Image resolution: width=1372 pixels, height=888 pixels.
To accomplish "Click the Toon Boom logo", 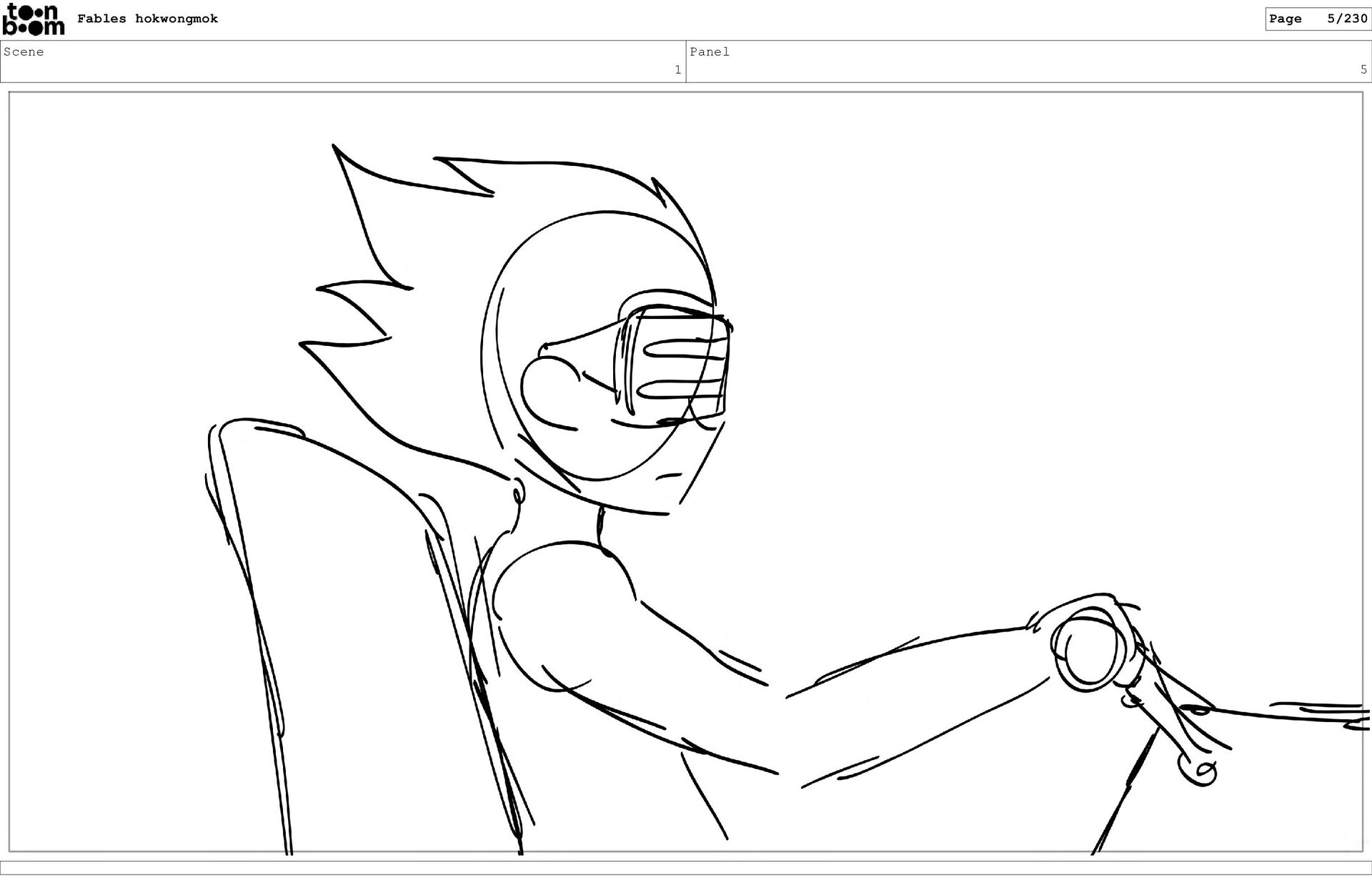I will 33,19.
